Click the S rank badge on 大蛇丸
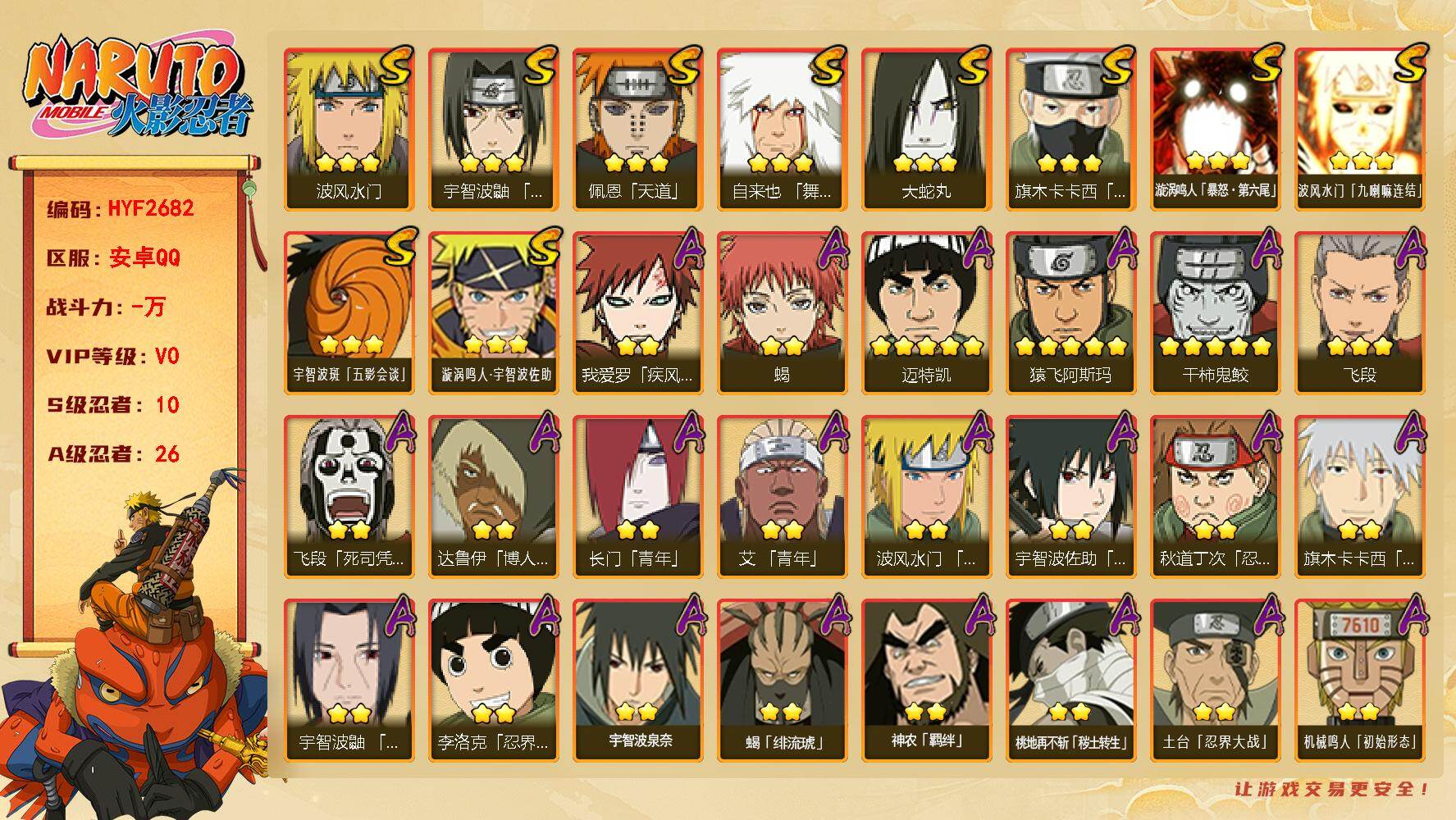This screenshot has width=1456, height=820. click(973, 65)
